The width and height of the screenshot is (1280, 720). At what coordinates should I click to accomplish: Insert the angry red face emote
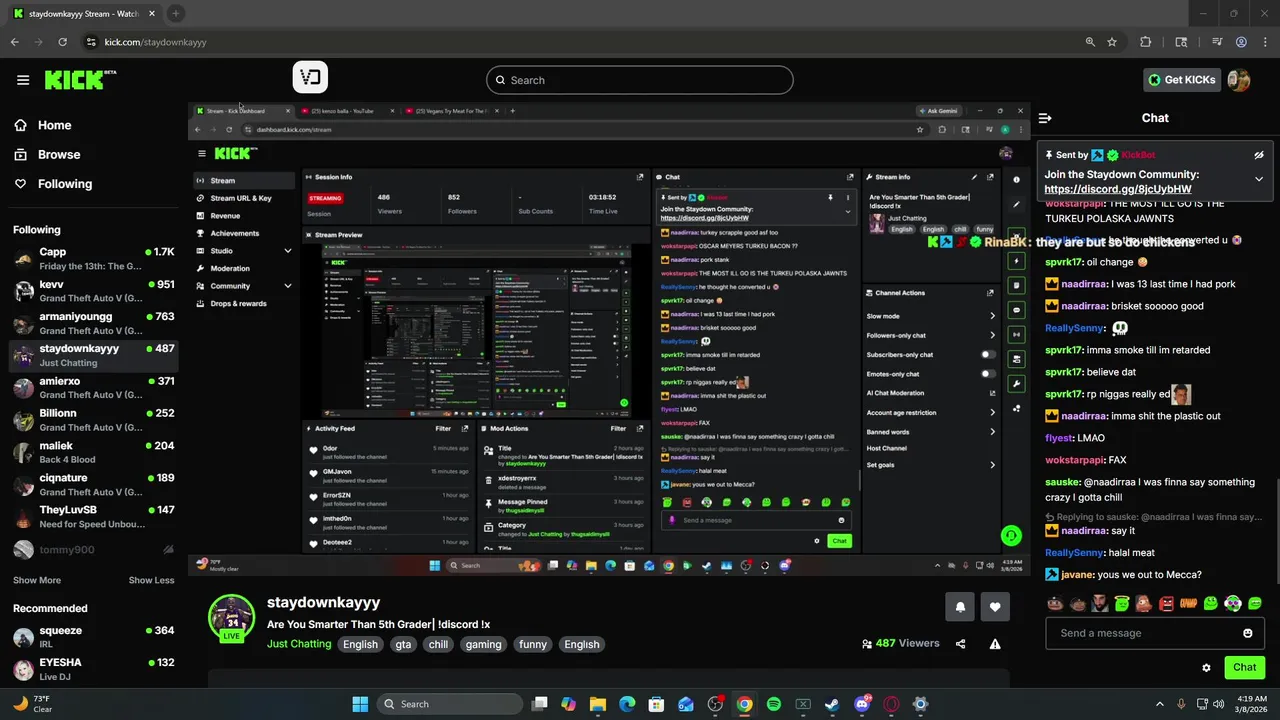(x=1166, y=603)
